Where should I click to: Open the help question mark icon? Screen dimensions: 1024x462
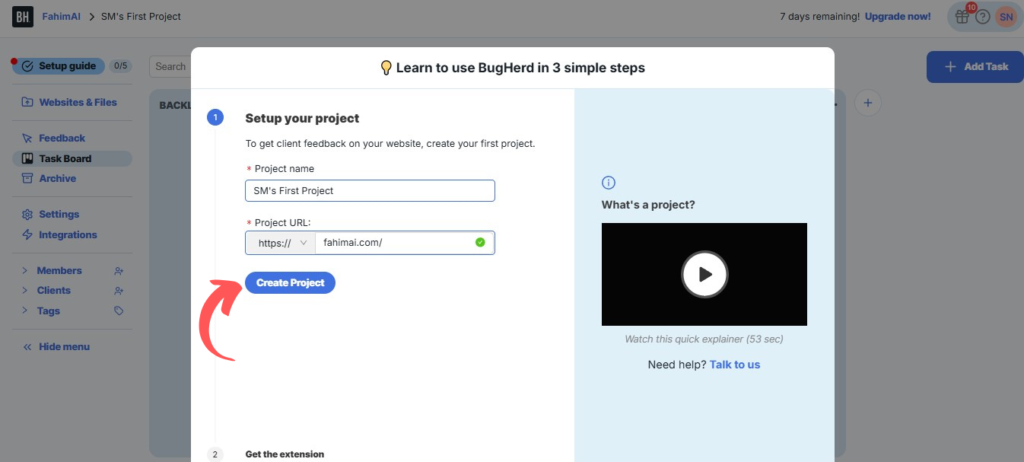tap(983, 17)
